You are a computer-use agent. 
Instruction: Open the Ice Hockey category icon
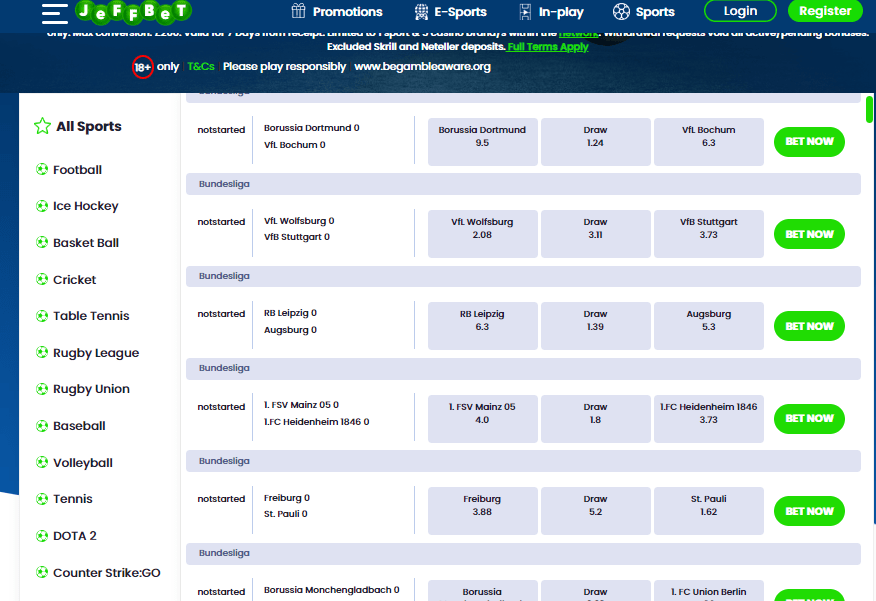[x=43, y=206]
